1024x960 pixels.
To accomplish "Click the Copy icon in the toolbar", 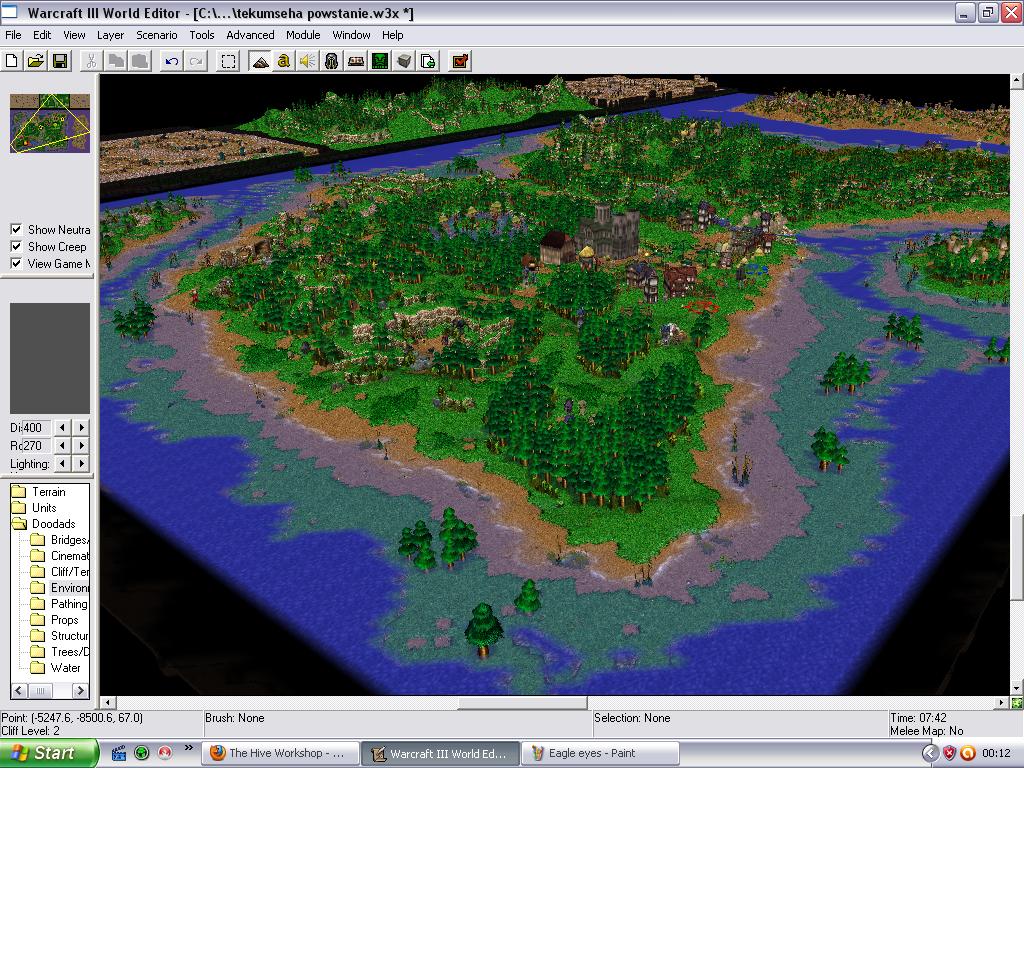I will pyautogui.click(x=116, y=61).
